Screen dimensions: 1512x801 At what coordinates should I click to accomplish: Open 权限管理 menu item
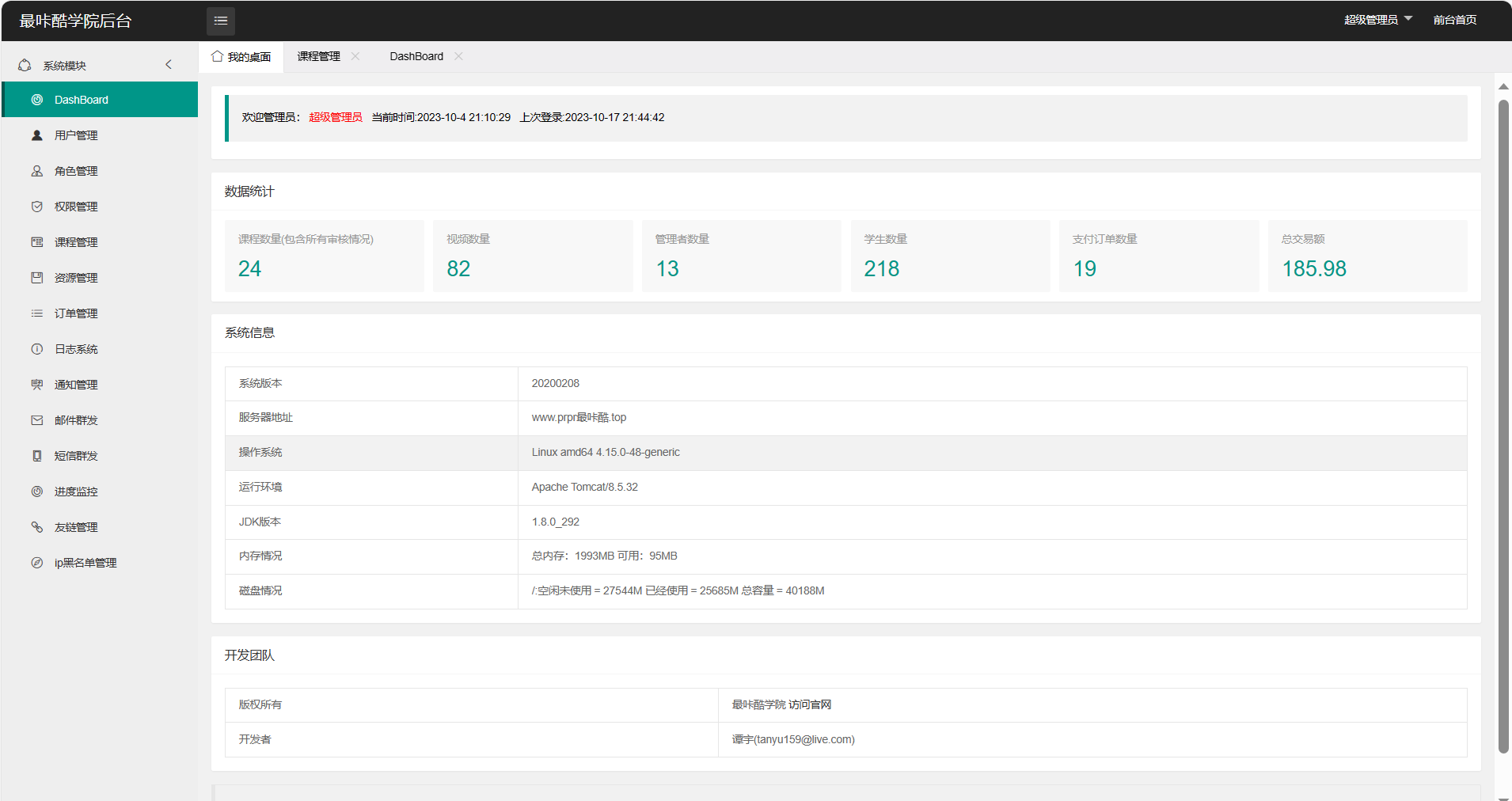100,207
